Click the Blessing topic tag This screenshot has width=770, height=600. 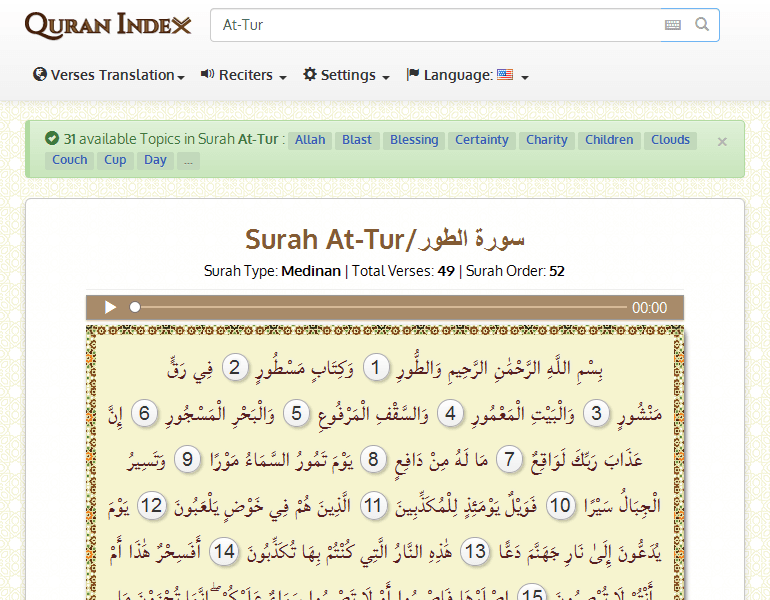(414, 140)
